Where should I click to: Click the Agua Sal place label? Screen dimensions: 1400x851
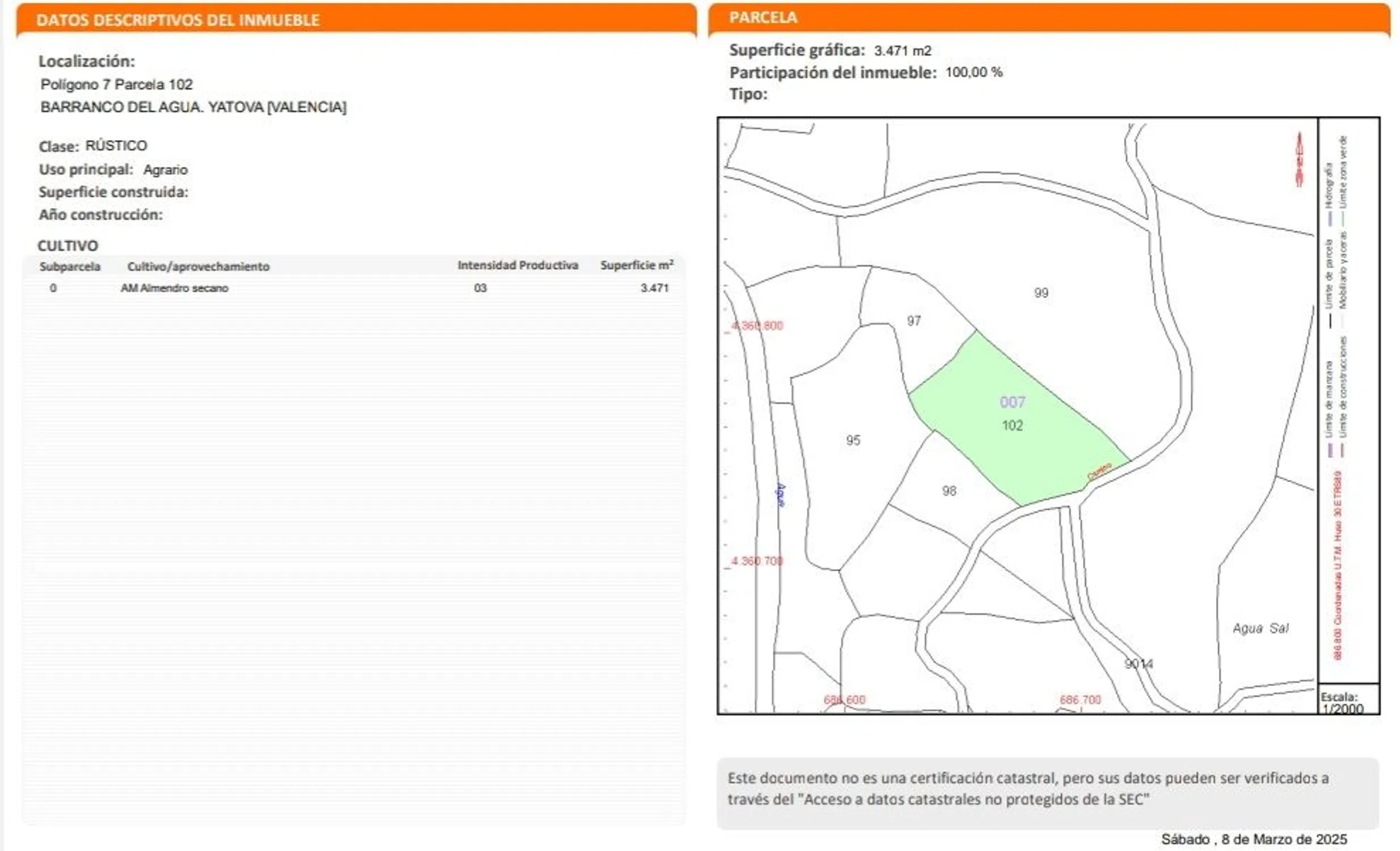pos(1260,628)
